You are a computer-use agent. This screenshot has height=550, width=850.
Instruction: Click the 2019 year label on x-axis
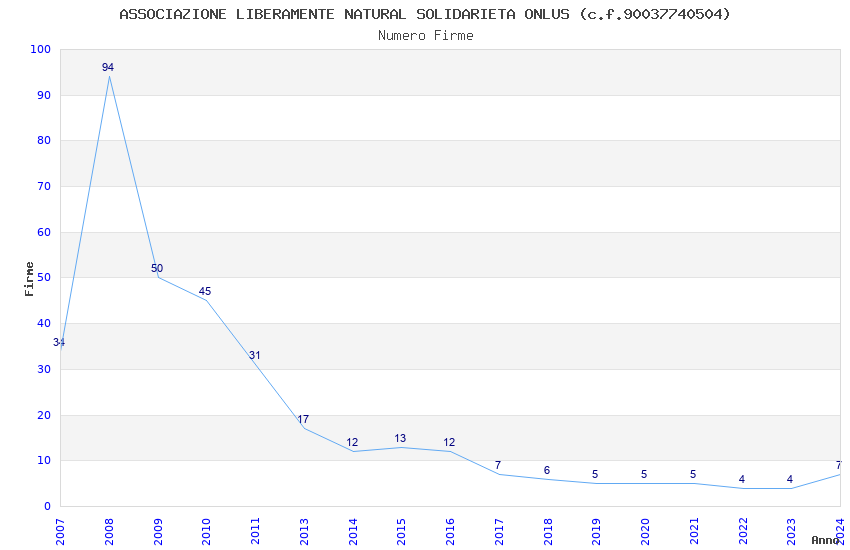pyautogui.click(x=596, y=531)
